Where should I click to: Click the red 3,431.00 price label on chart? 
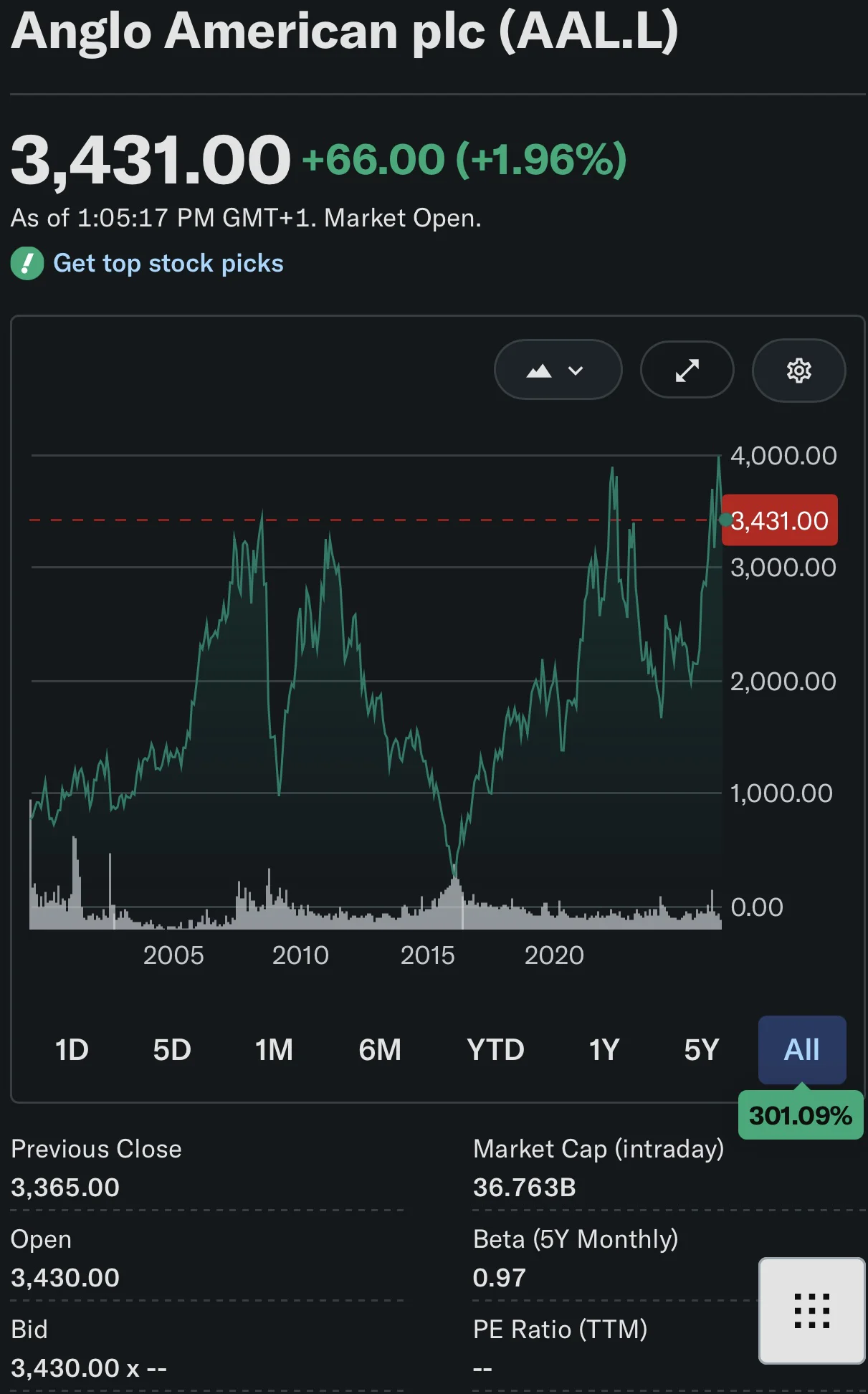(x=780, y=520)
